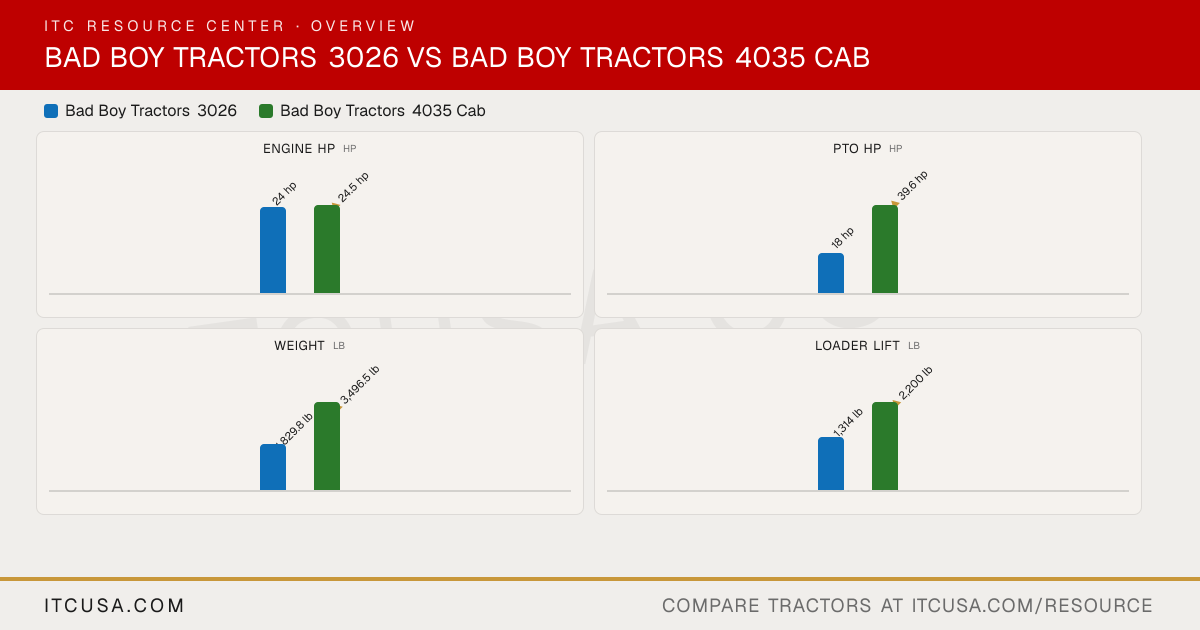The image size is (1200, 630).
Task: Click the PTO HP chart title
Action: (857, 149)
